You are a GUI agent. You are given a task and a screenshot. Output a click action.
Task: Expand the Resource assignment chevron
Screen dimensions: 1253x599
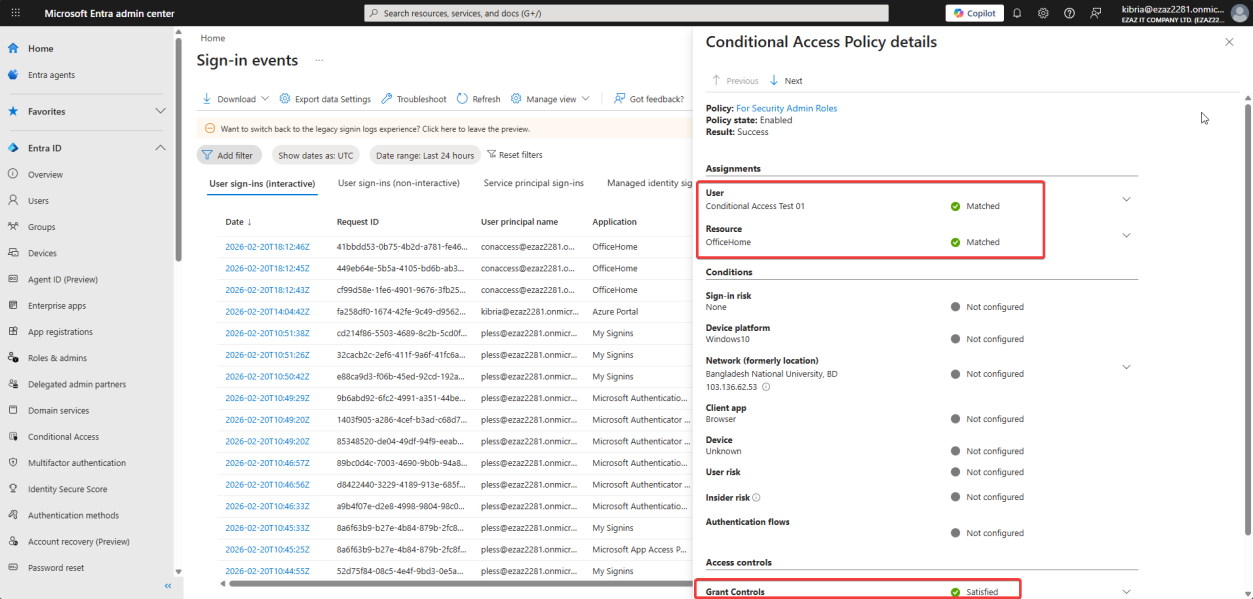click(x=1126, y=235)
